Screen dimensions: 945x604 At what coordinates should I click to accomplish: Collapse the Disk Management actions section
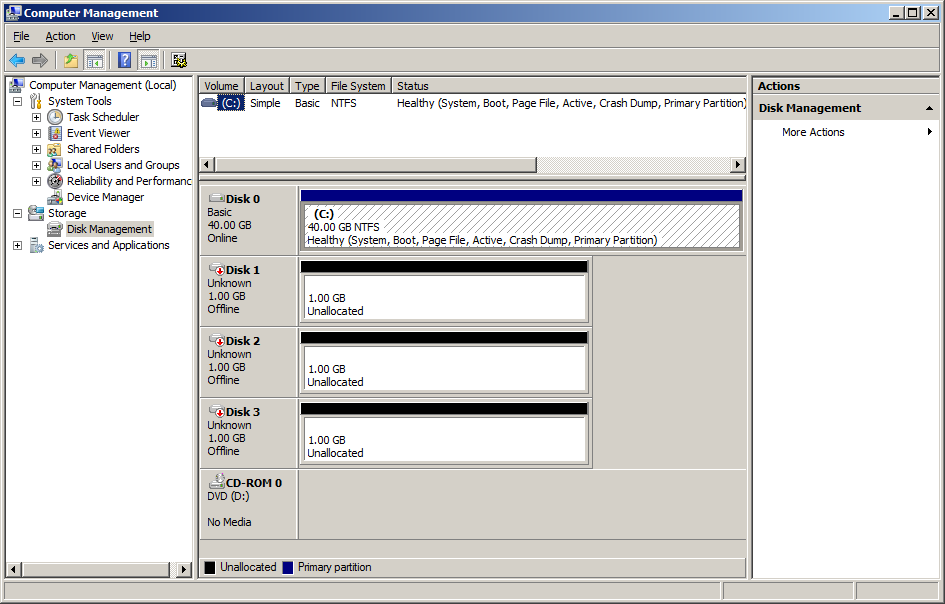(x=929, y=109)
